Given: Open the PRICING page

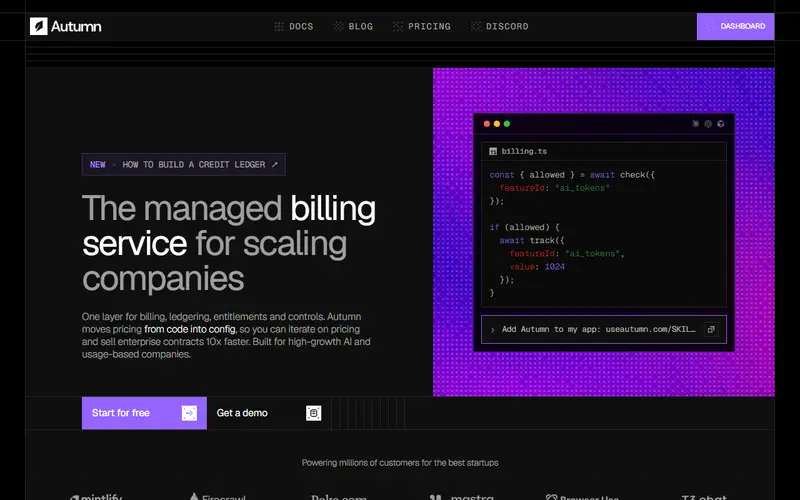Looking at the screenshot, I should tap(421, 27).
